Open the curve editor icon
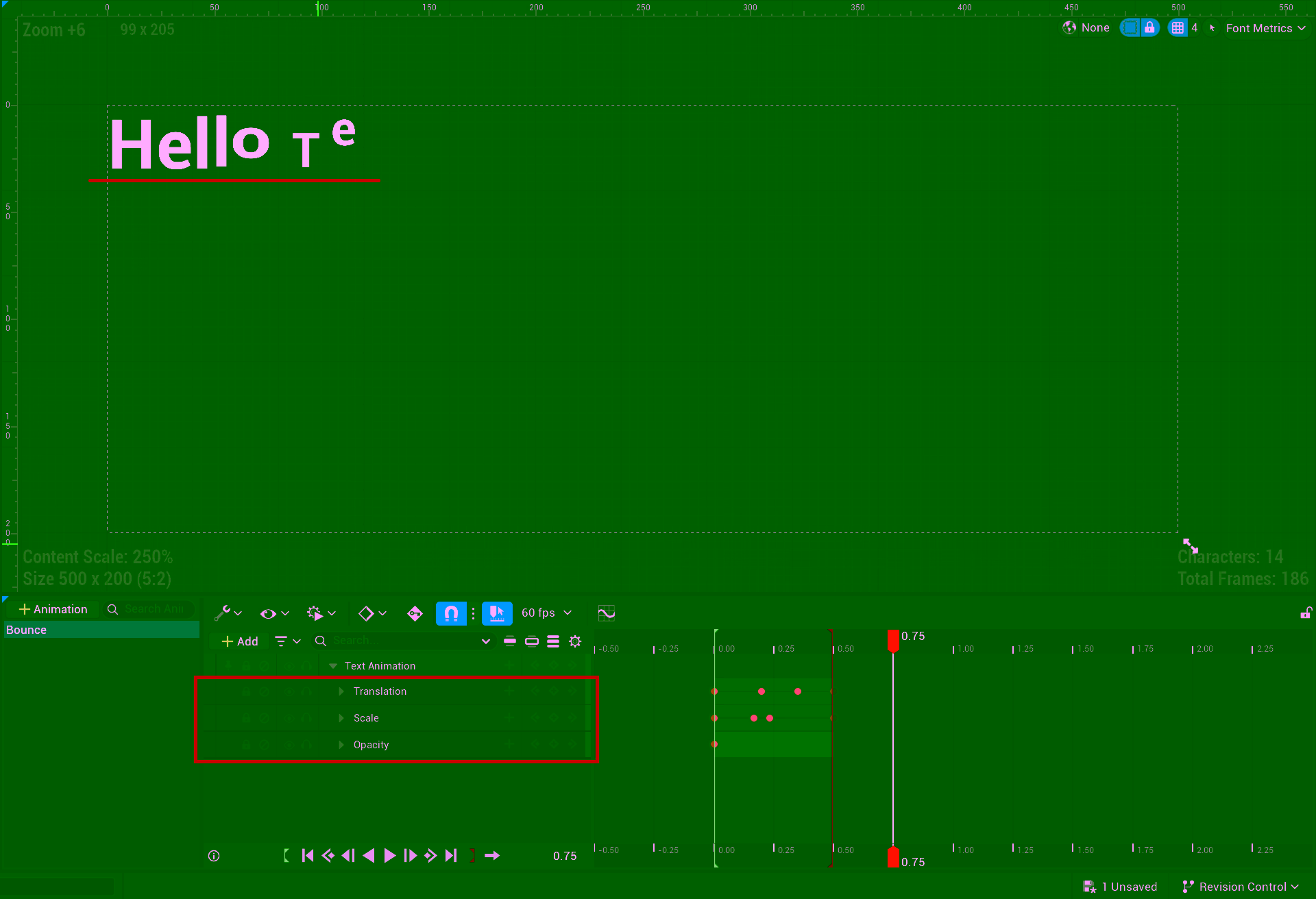 (607, 613)
